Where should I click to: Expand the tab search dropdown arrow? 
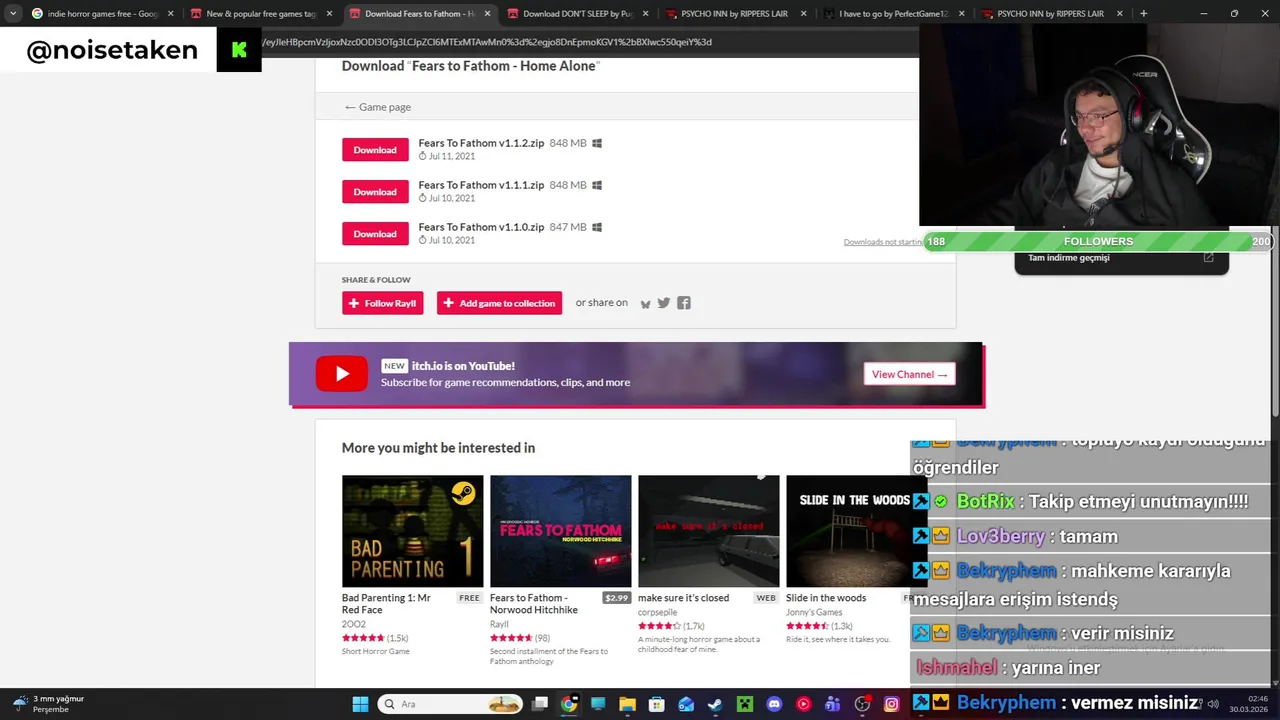pos(12,14)
